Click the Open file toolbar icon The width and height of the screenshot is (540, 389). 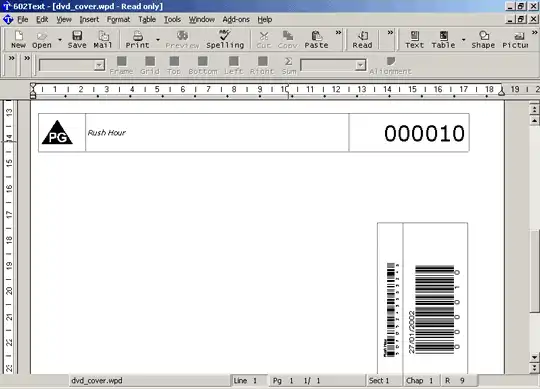point(42,39)
